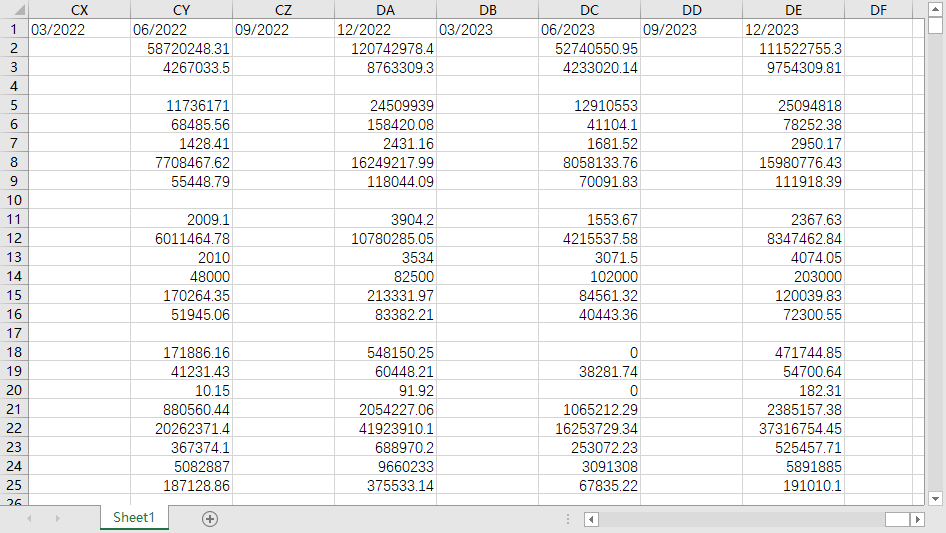Click the horizontal scrollbar thumb

tap(897, 519)
